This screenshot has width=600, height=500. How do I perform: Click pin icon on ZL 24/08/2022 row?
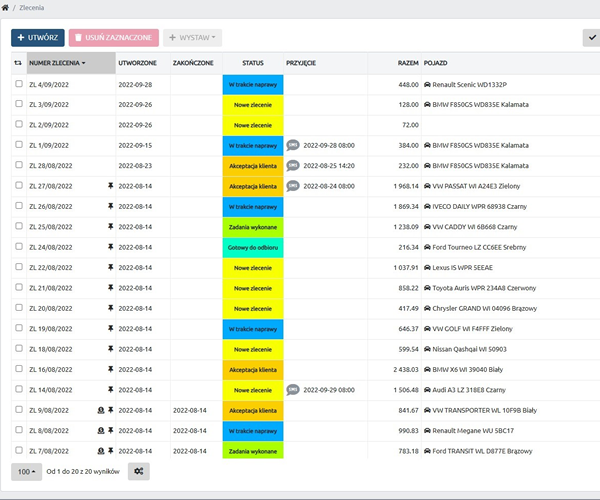click(111, 247)
